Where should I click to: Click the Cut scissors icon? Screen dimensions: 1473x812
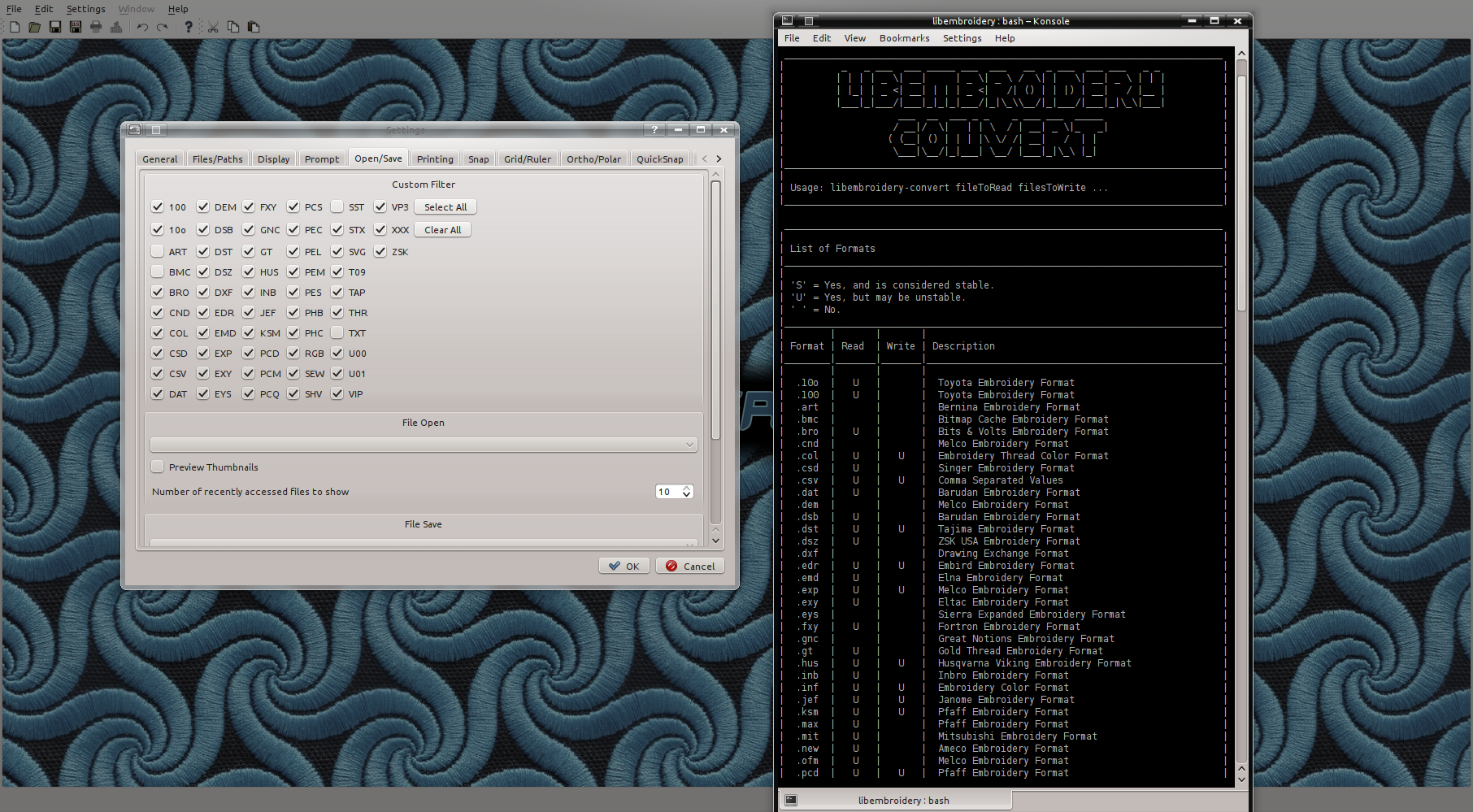213,27
